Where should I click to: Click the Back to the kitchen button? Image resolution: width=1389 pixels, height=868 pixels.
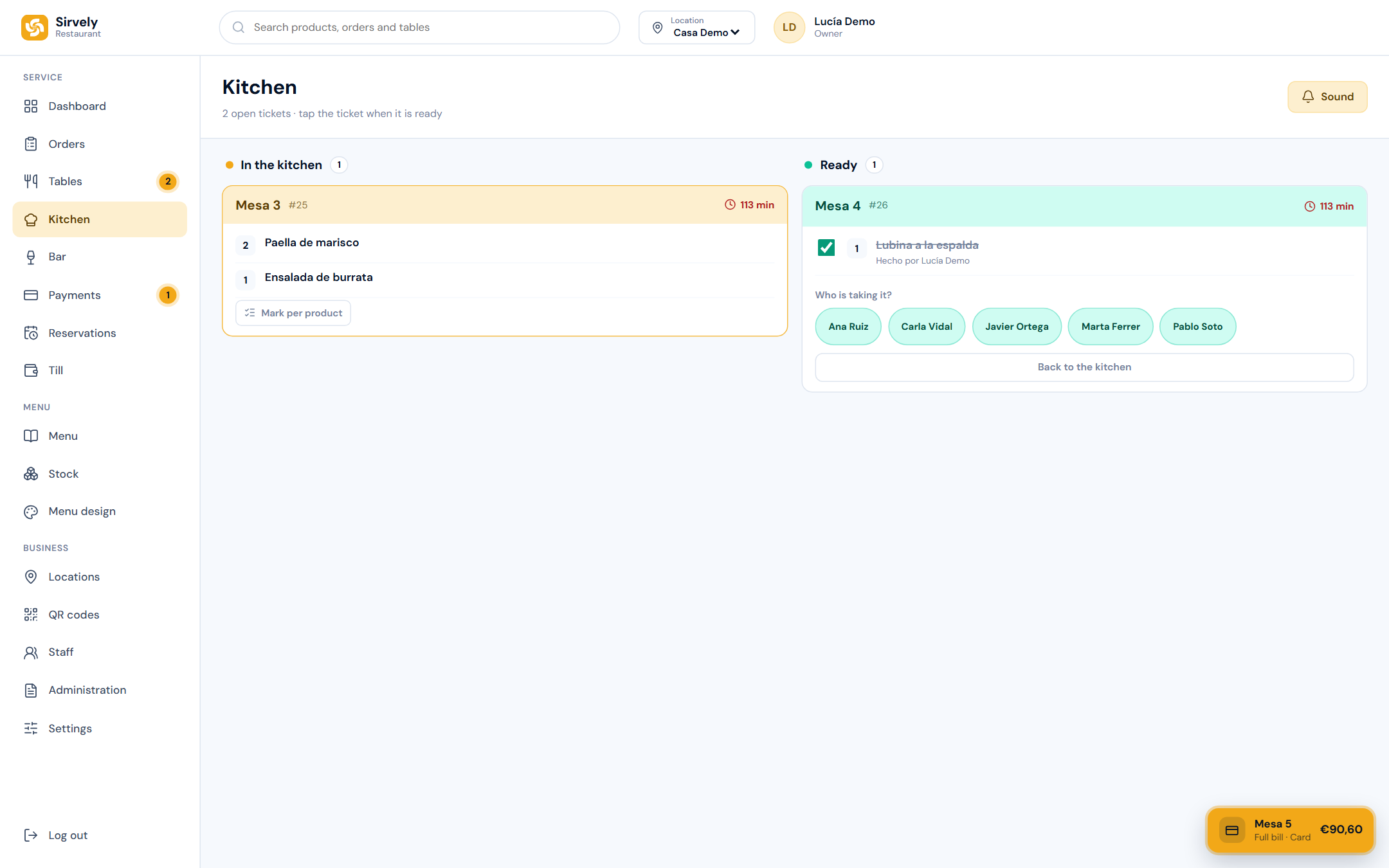(1084, 367)
